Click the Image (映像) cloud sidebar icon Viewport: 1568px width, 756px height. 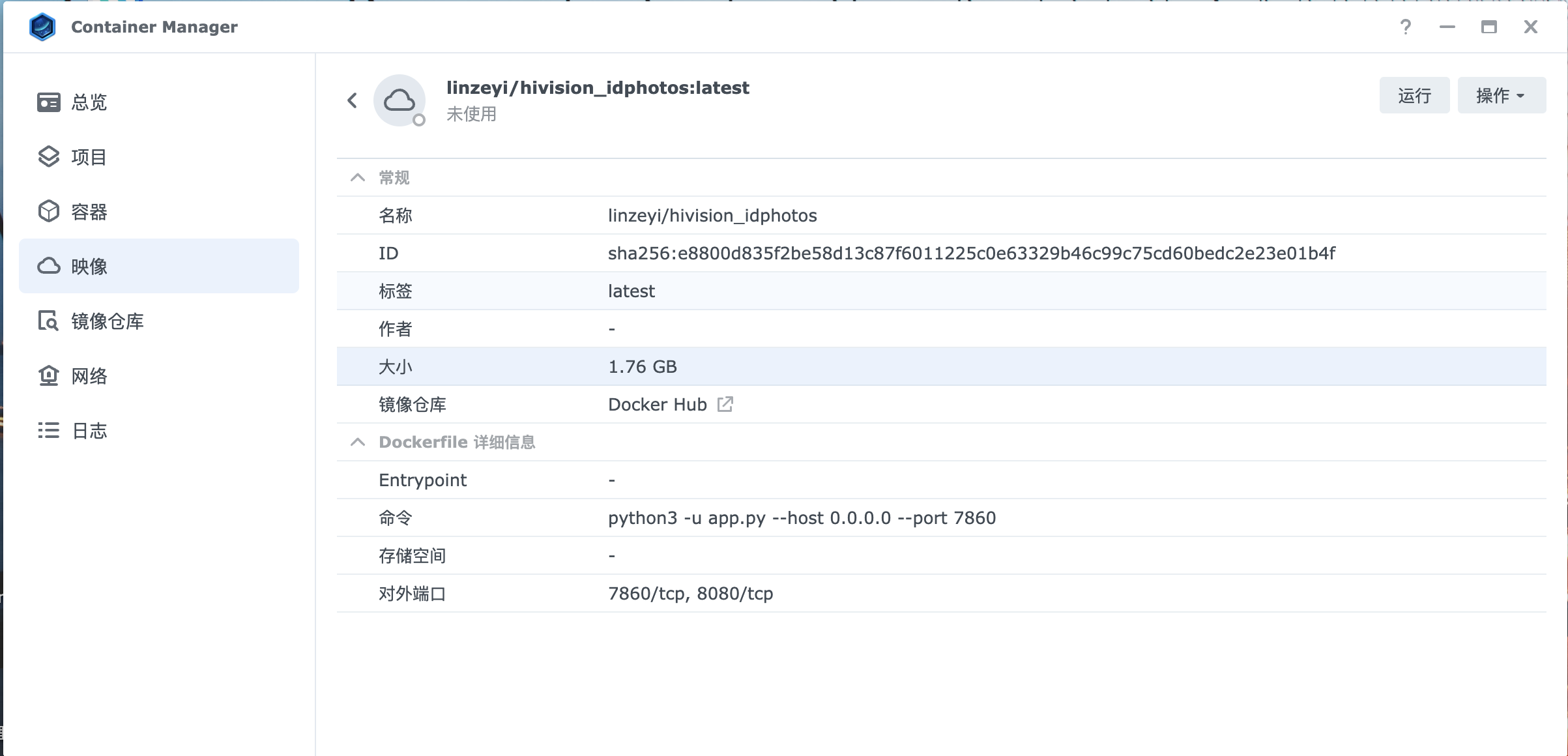[x=49, y=266]
